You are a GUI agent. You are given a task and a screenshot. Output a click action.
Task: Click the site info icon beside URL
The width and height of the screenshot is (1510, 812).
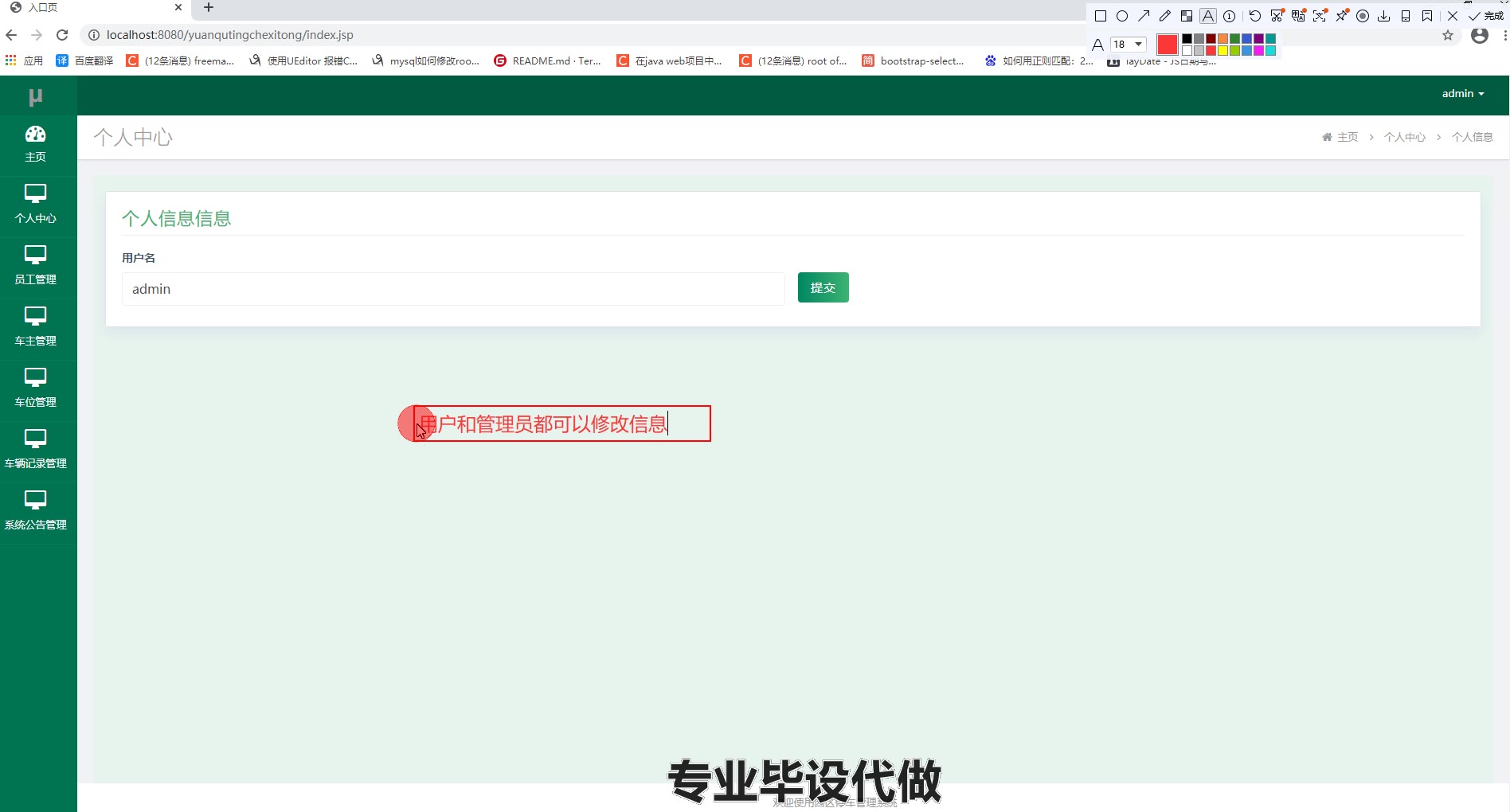93,35
